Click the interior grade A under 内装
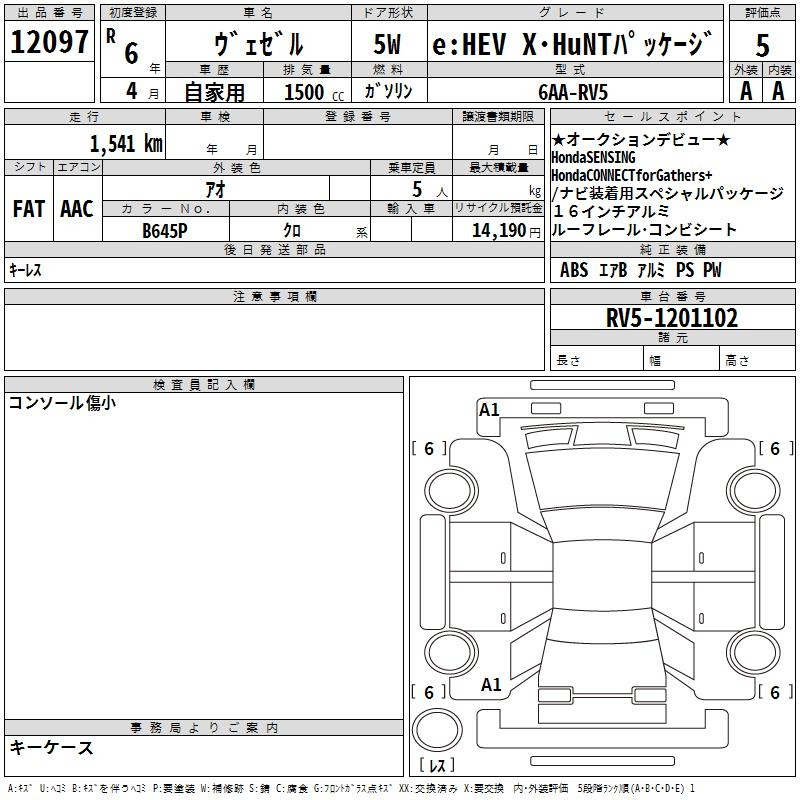Image resolution: width=800 pixels, height=800 pixels. click(x=778, y=91)
